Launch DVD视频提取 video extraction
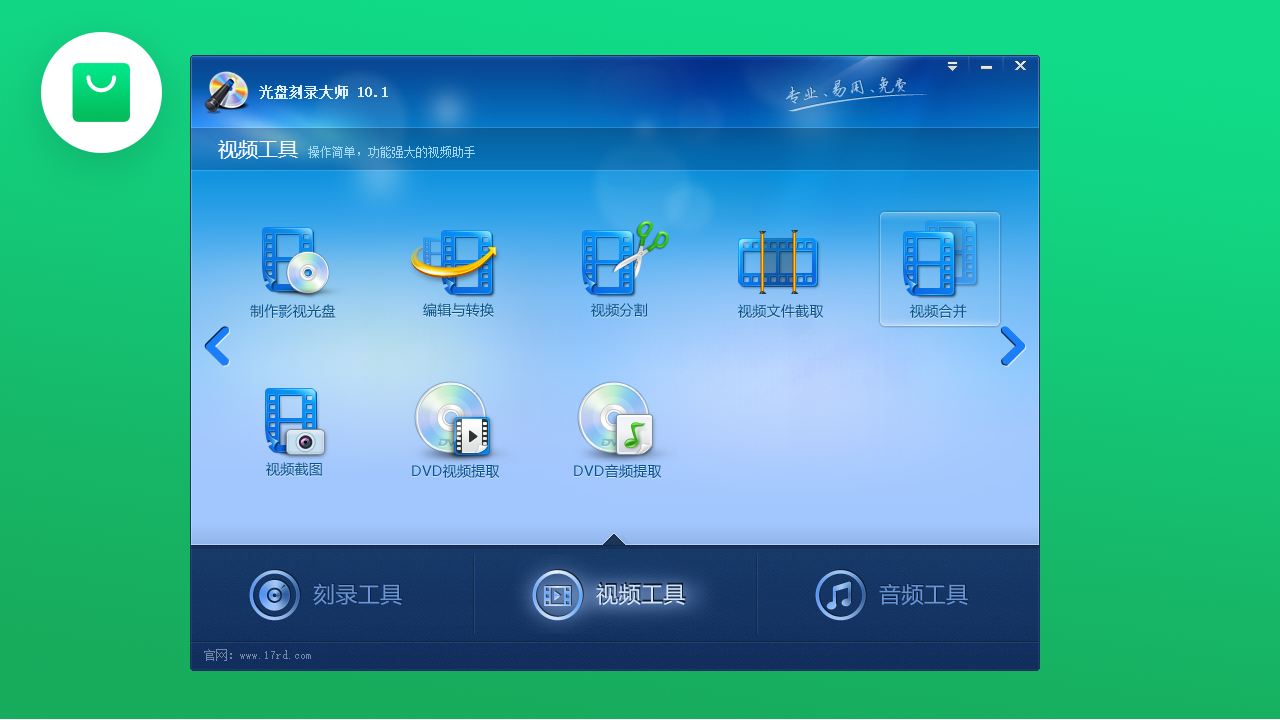The width and height of the screenshot is (1280, 720). (455, 425)
